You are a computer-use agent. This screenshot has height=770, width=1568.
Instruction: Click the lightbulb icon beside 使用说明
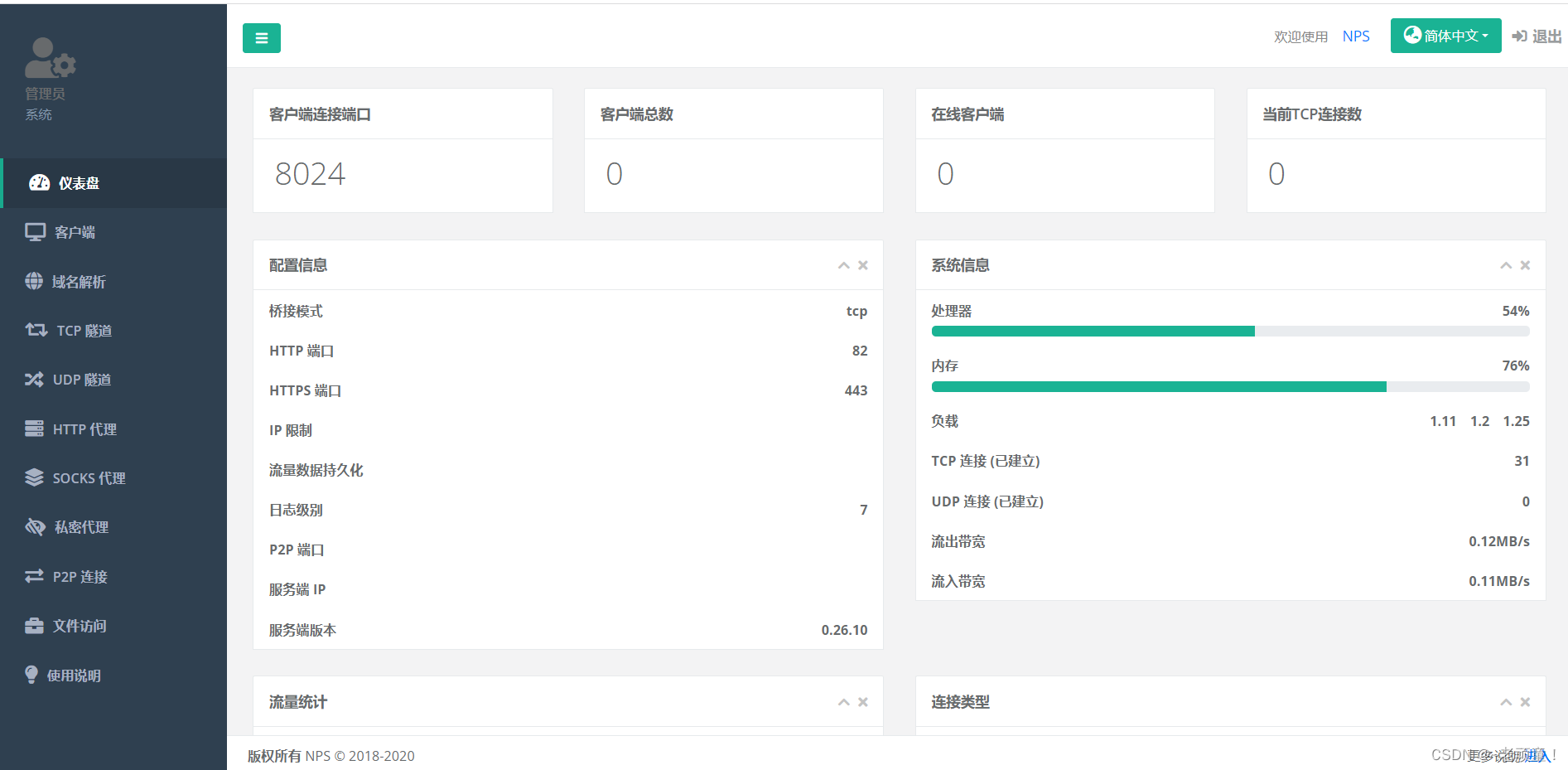click(x=31, y=675)
